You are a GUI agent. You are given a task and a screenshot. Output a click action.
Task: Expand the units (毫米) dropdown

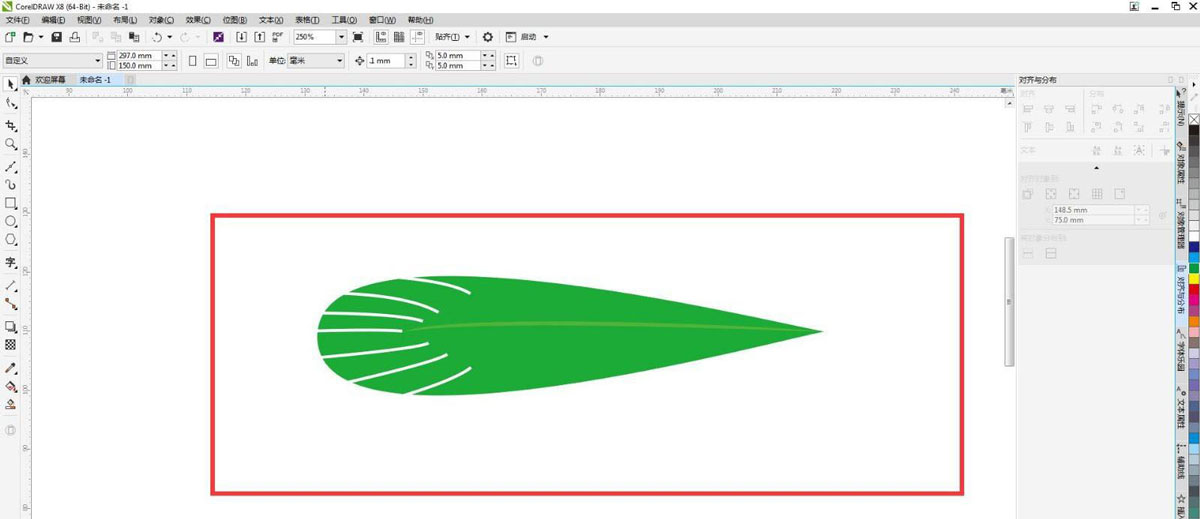tap(339, 61)
